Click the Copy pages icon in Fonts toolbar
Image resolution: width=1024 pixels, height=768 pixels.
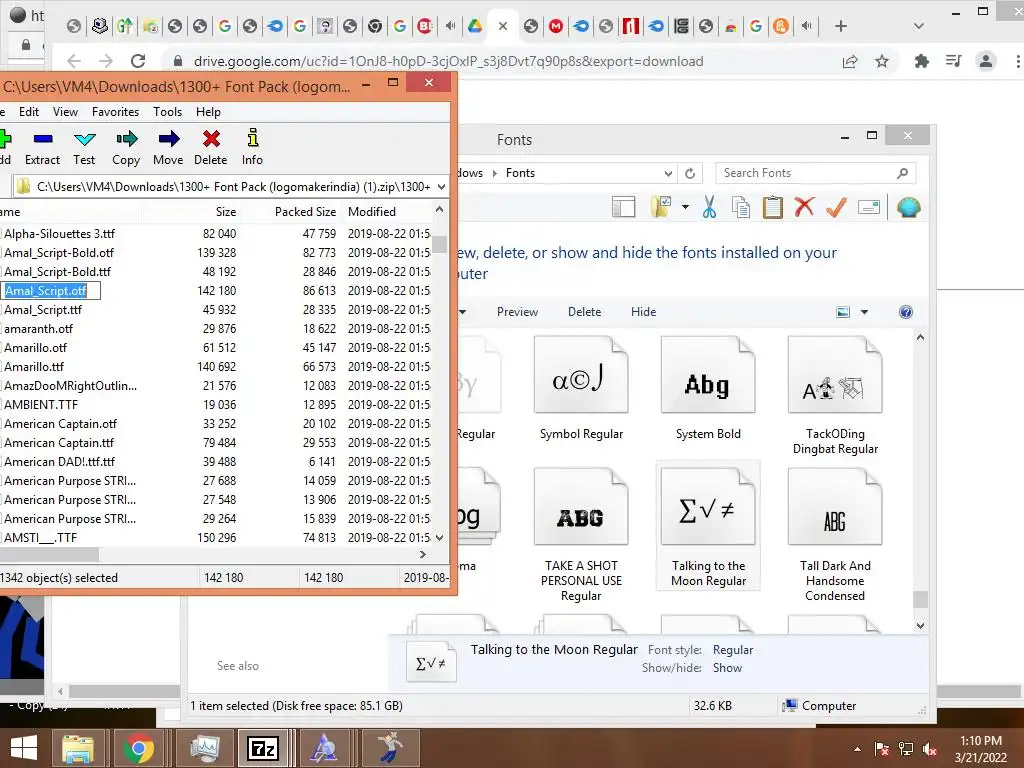[741, 207]
